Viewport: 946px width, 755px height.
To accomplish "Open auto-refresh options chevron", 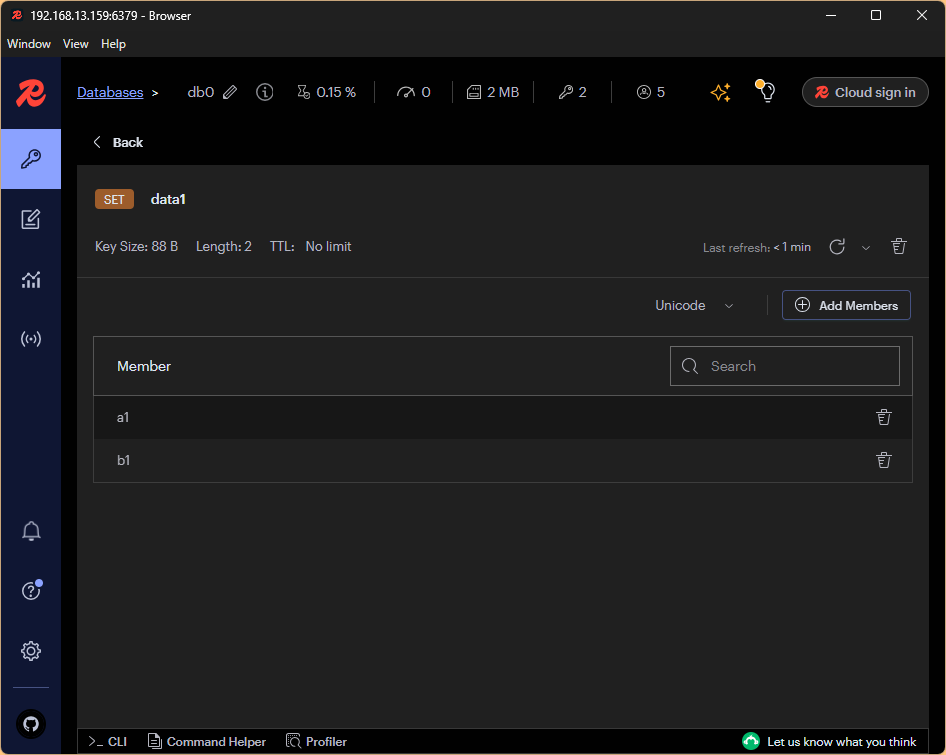I will (x=866, y=247).
